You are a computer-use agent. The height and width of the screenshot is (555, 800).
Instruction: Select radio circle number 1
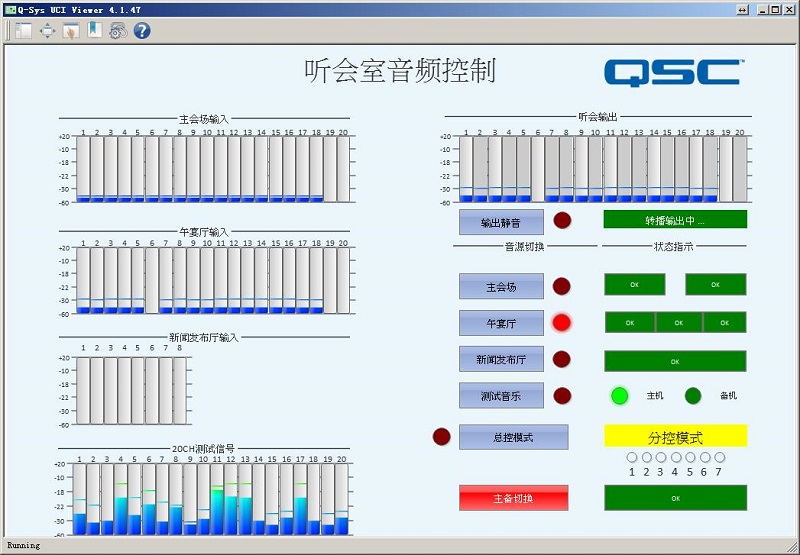tap(632, 458)
